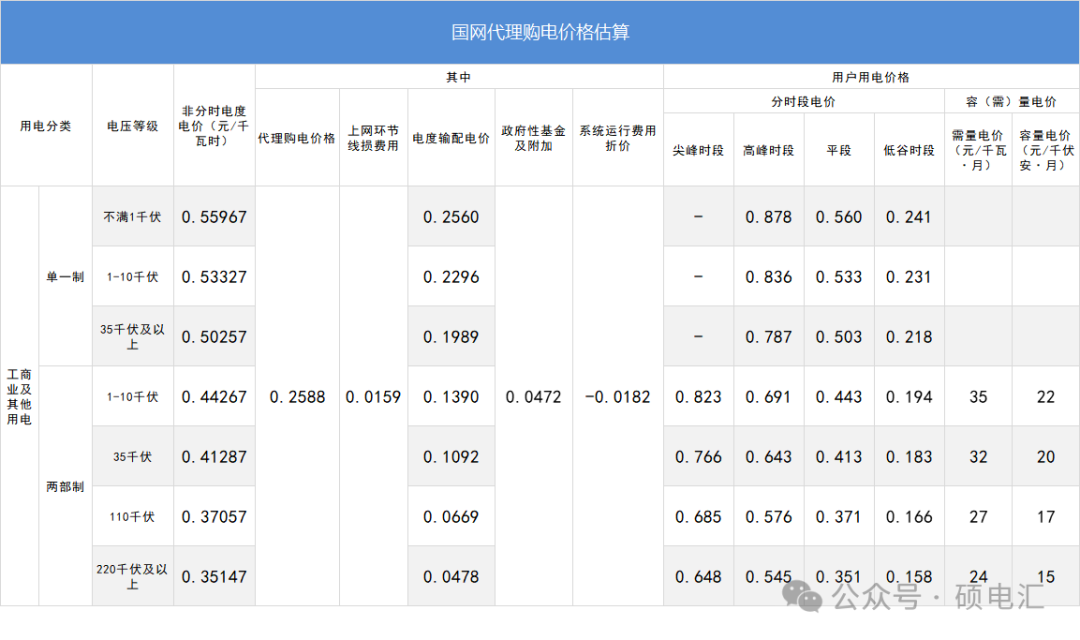1080x640 pixels.
Task: Select the 不满1千伏 voltage level cell
Action: [x=133, y=217]
